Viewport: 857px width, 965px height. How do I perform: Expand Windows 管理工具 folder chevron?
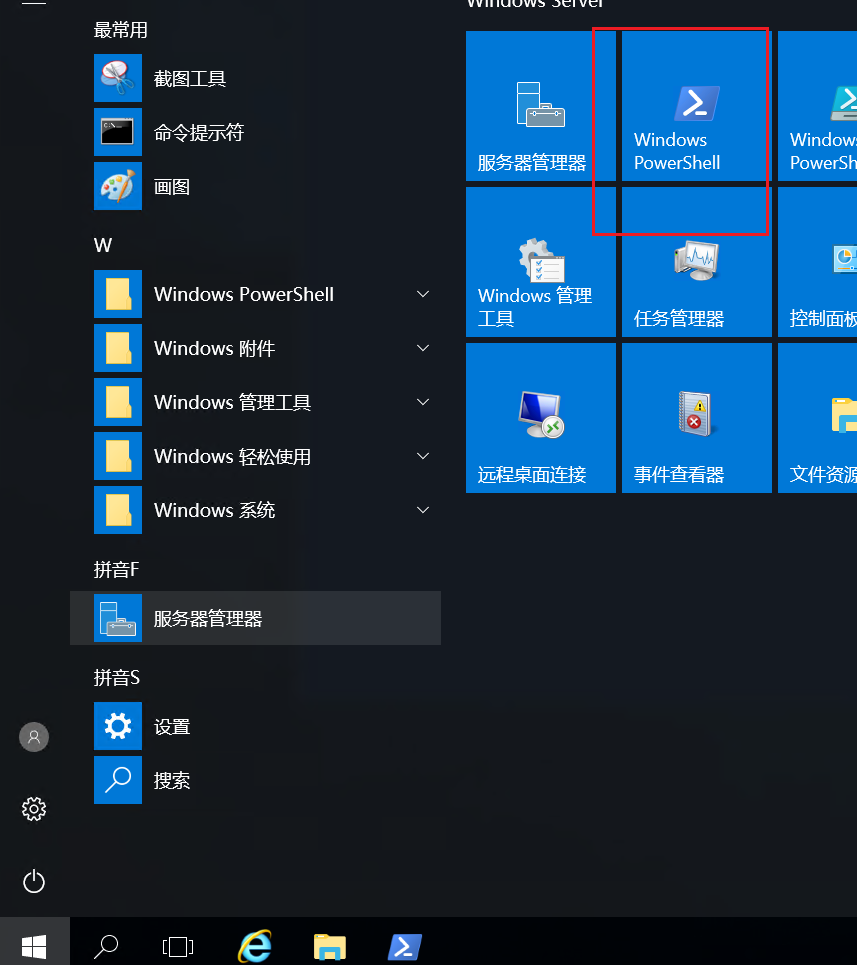[x=423, y=402]
